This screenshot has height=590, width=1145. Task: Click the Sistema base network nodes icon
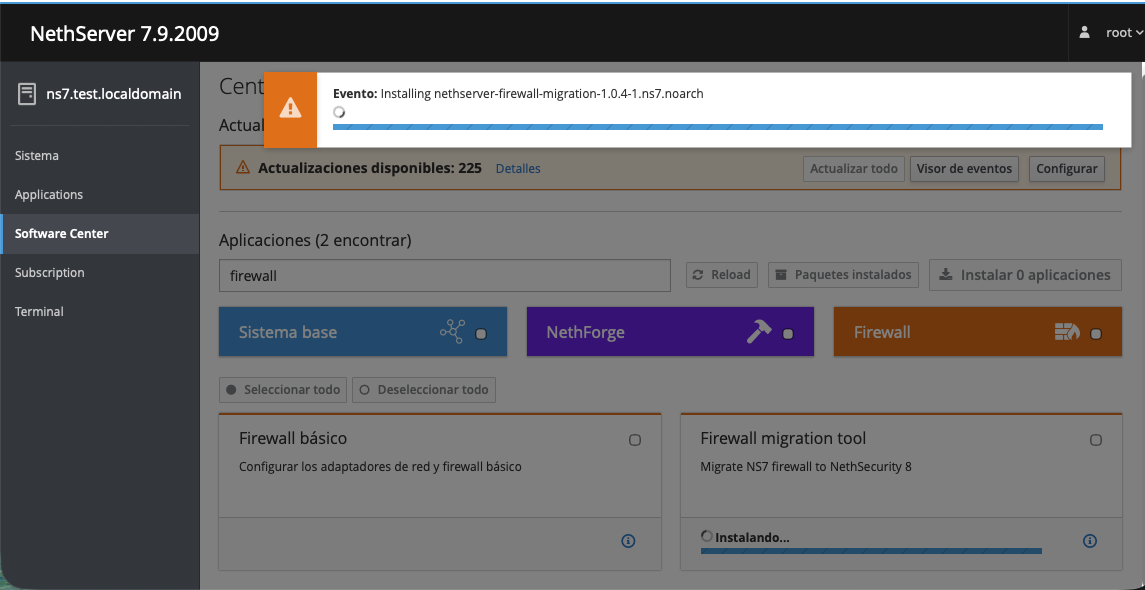452,332
